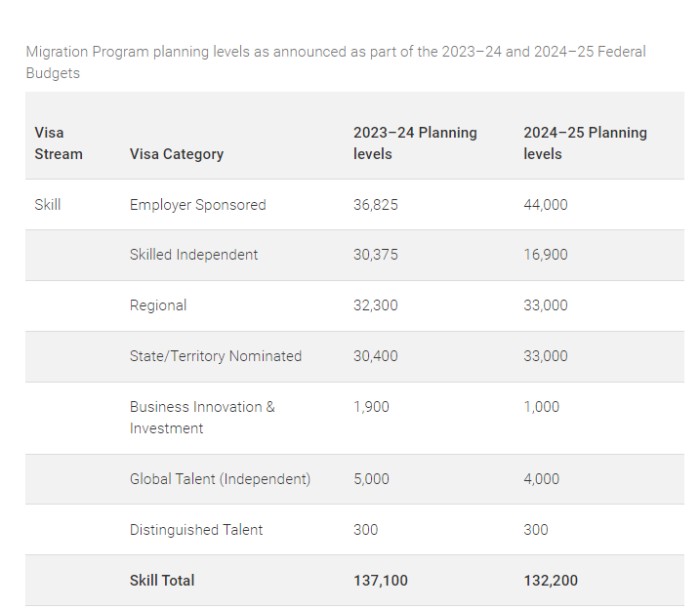Select the 36,825 Employer Sponsored value
This screenshot has height=608, width=700.
coord(375,204)
